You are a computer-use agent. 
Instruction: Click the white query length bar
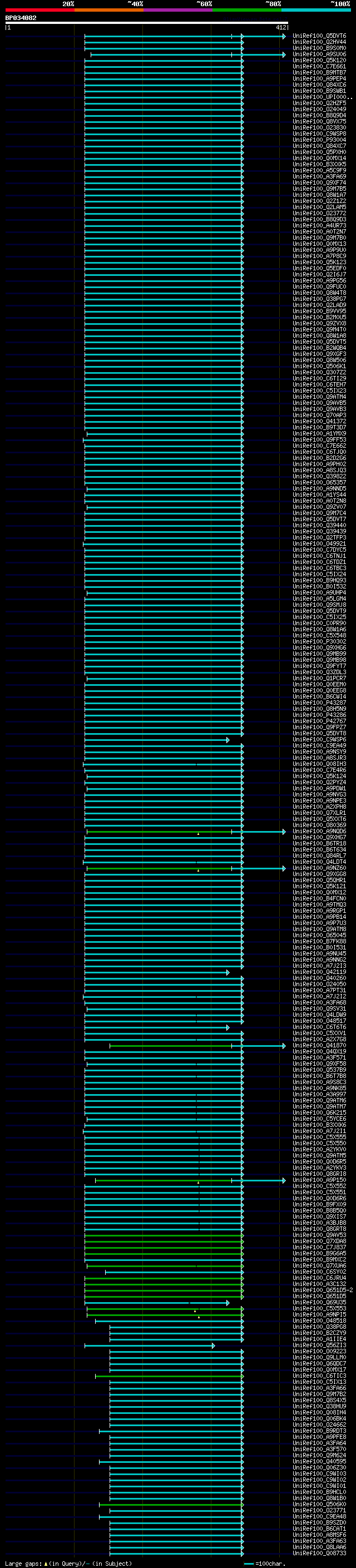pyautogui.click(x=147, y=22)
